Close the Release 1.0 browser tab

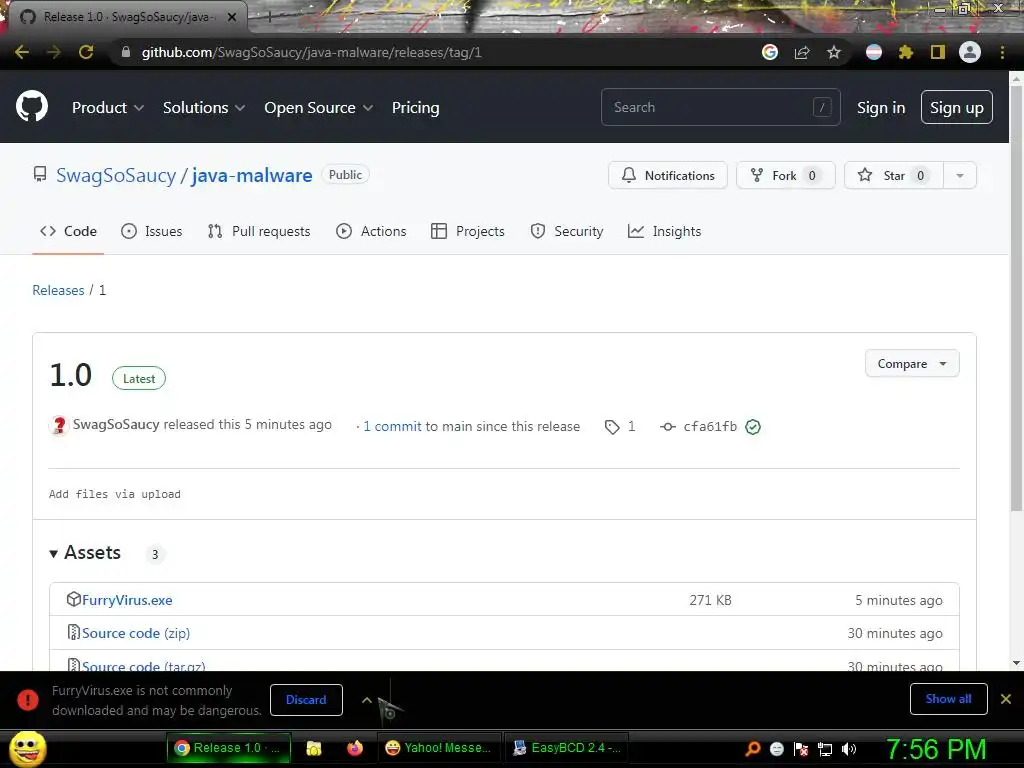pyautogui.click(x=232, y=17)
